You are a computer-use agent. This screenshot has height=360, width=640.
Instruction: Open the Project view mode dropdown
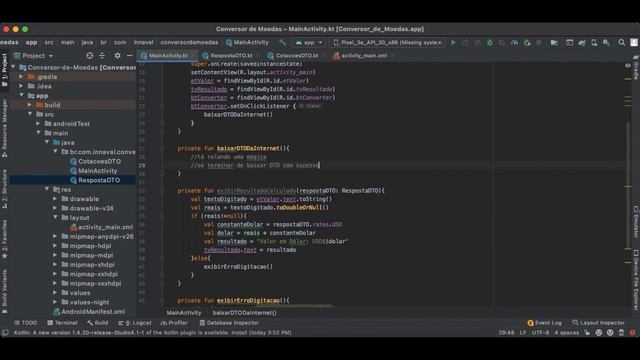34,56
